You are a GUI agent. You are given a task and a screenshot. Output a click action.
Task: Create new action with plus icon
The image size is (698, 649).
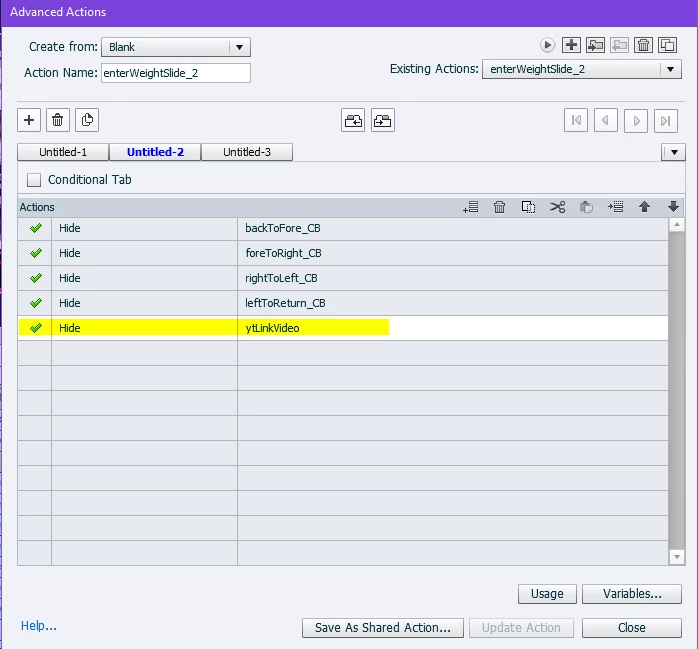[571, 45]
